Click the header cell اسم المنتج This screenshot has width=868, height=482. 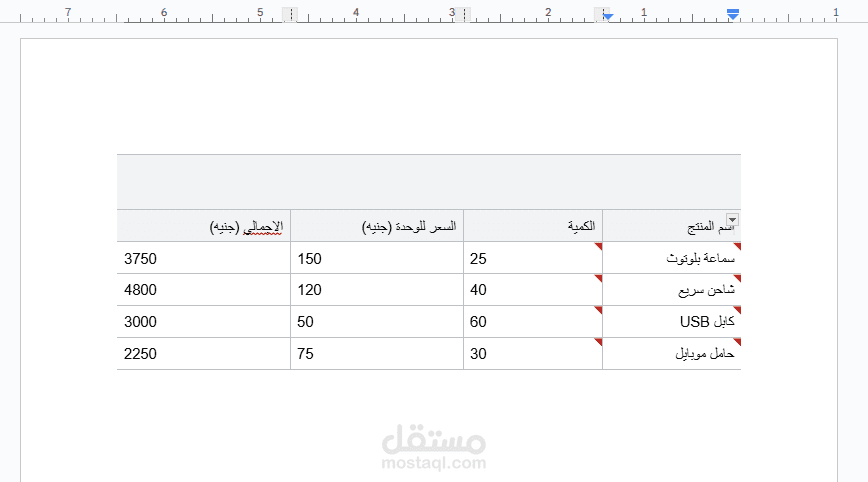click(671, 226)
